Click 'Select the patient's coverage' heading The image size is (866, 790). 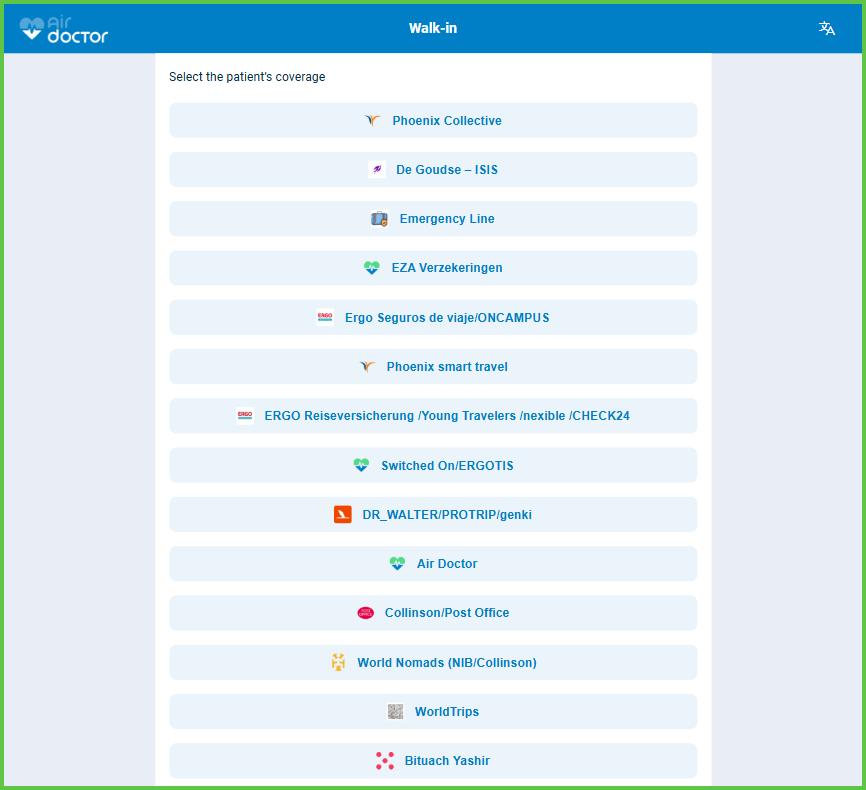247,77
